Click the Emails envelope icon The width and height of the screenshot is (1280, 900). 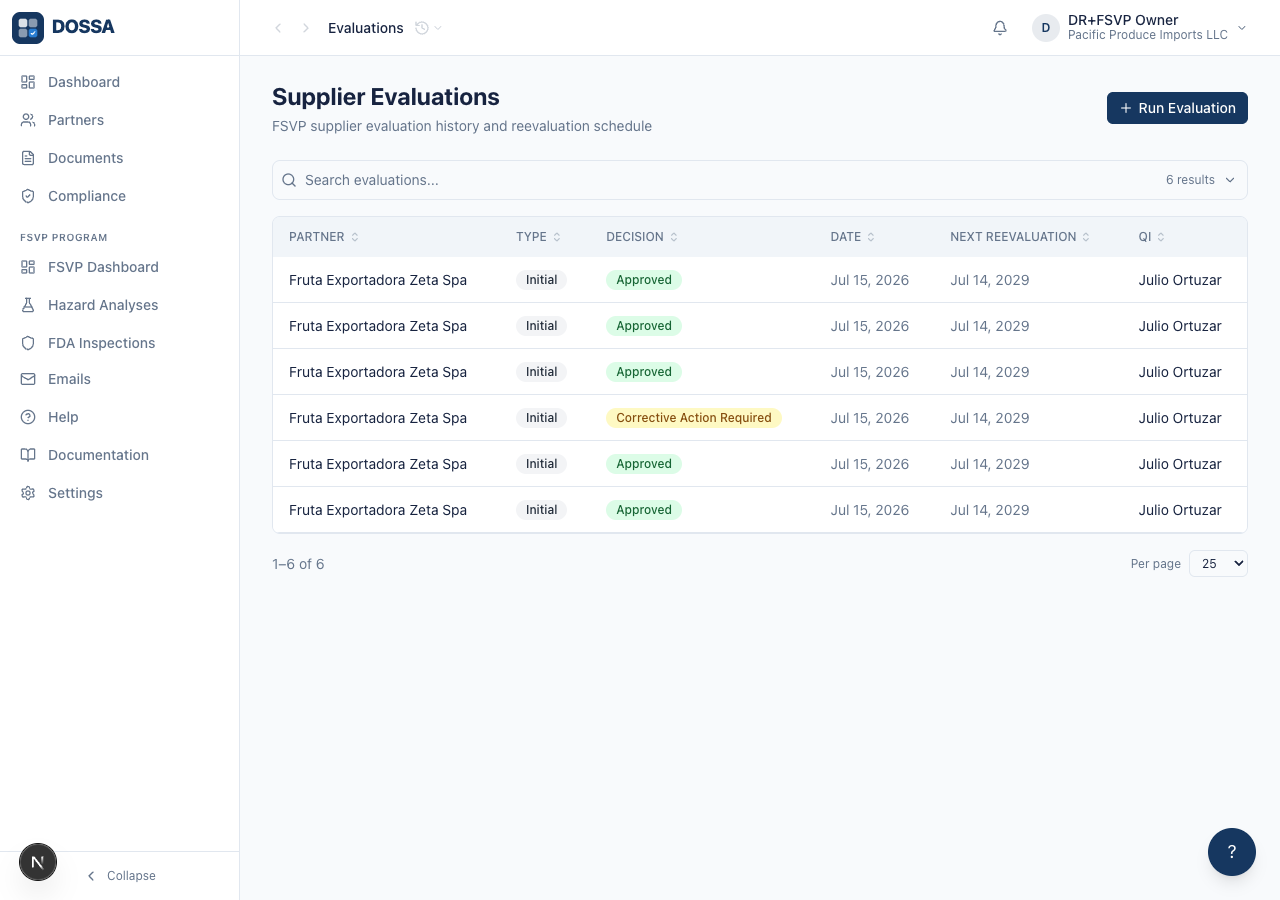[28, 379]
